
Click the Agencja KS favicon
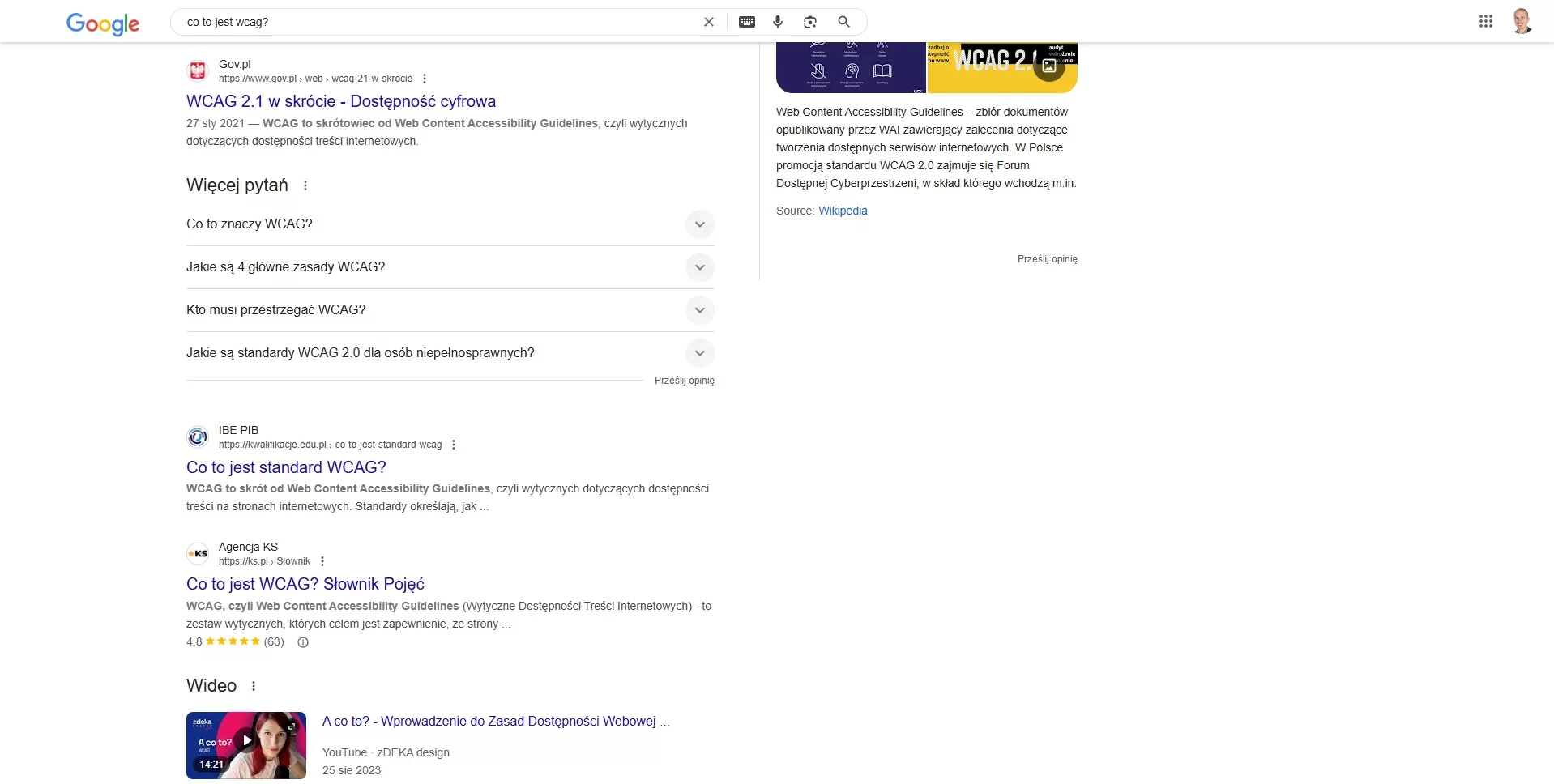pos(198,554)
